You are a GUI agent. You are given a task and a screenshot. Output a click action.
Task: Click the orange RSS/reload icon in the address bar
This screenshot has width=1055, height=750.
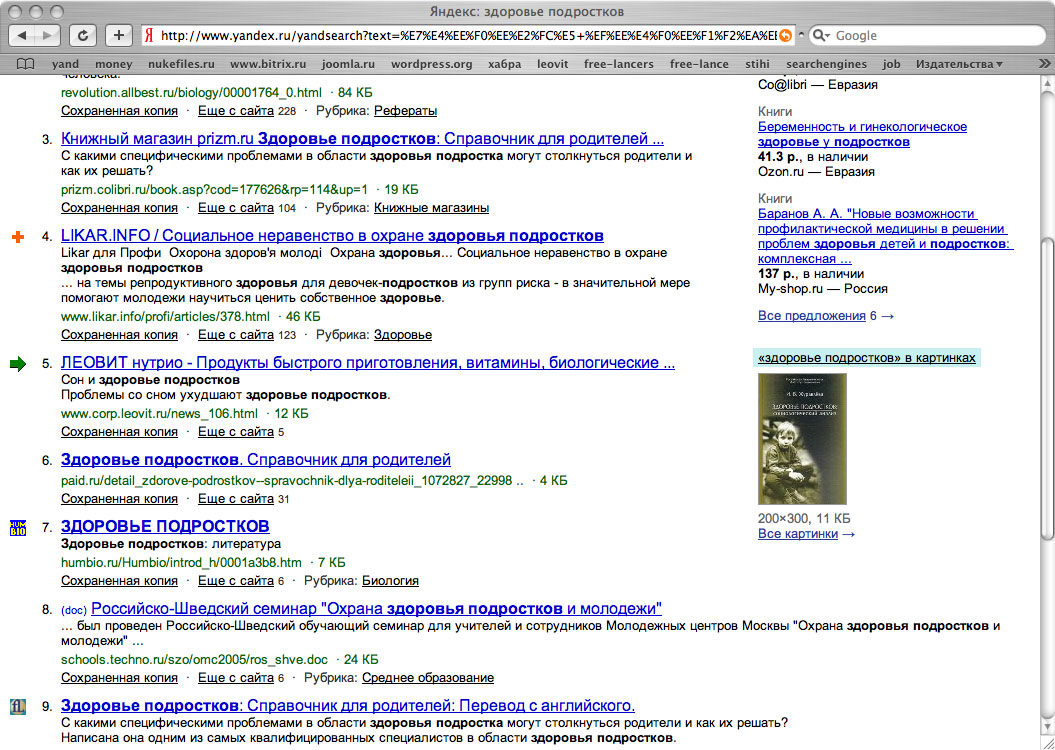[785, 36]
